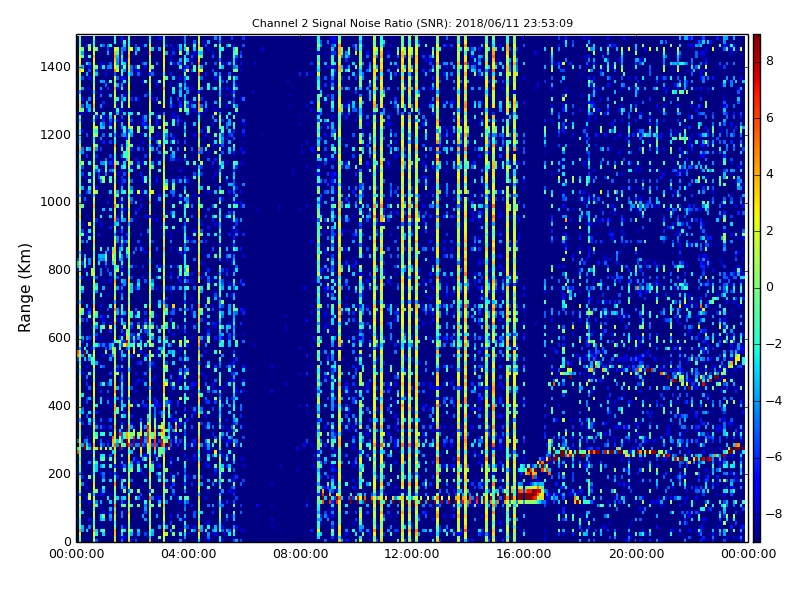Image resolution: width=800 pixels, height=600 pixels.
Task: Click the strong red echo blob near 16:00
Action: pos(530,494)
